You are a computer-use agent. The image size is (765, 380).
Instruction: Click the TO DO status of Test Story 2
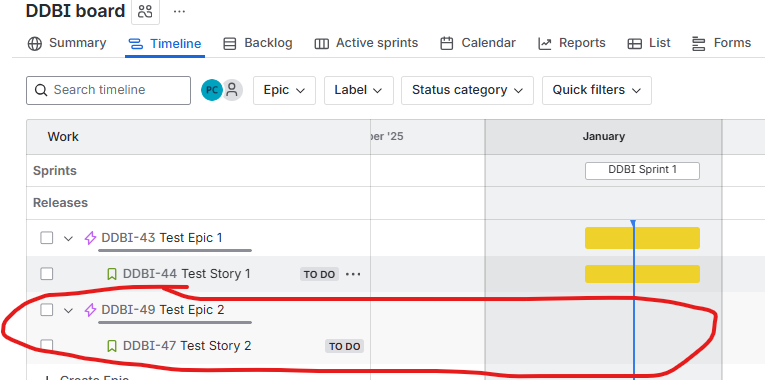[x=344, y=347]
